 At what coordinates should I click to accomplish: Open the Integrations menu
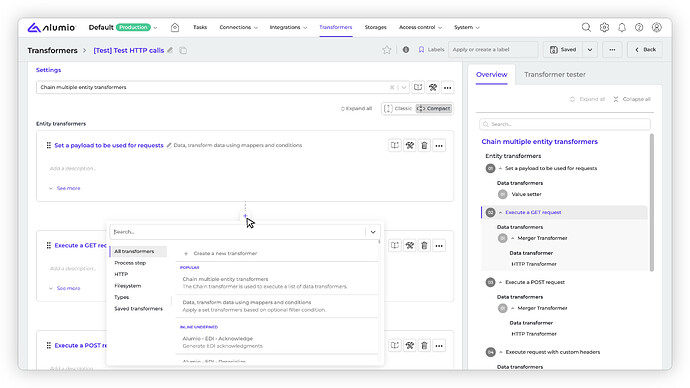coord(288,27)
